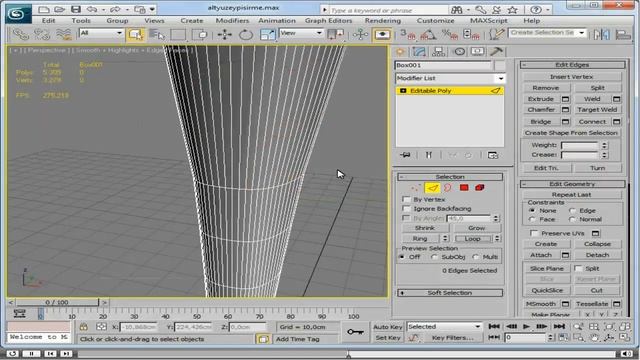Open the Hierarchy command panel tab
Image resolution: width=640 pixels, height=360 pixels.
(x=439, y=52)
